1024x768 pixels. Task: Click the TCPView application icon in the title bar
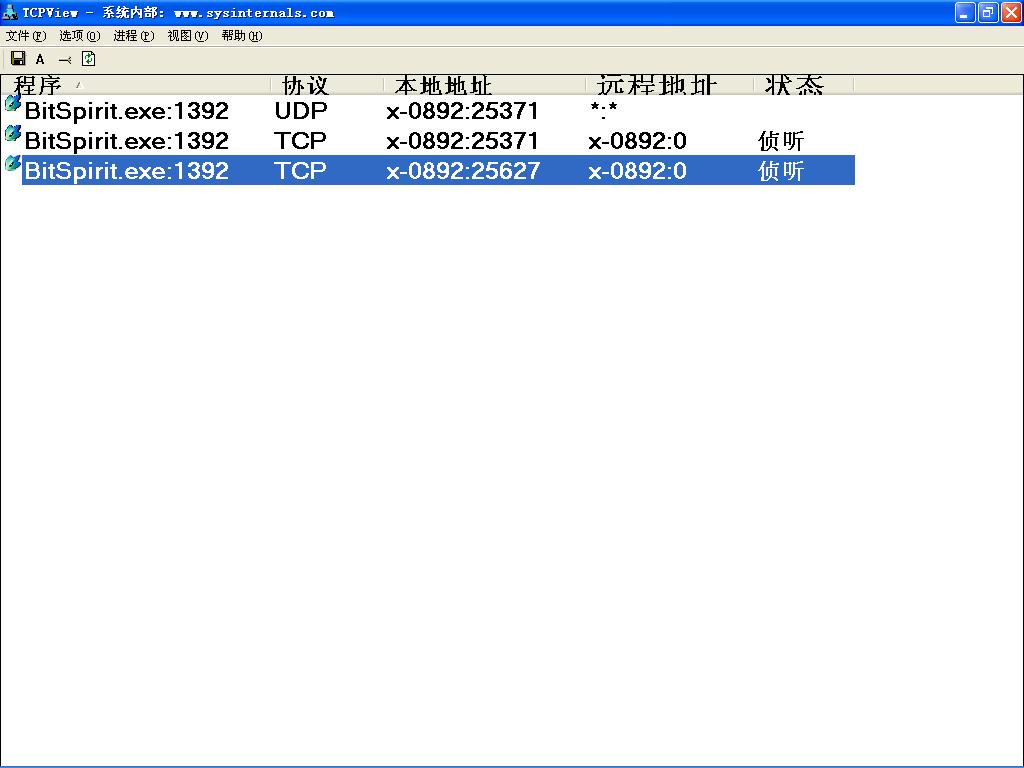[x=10, y=12]
